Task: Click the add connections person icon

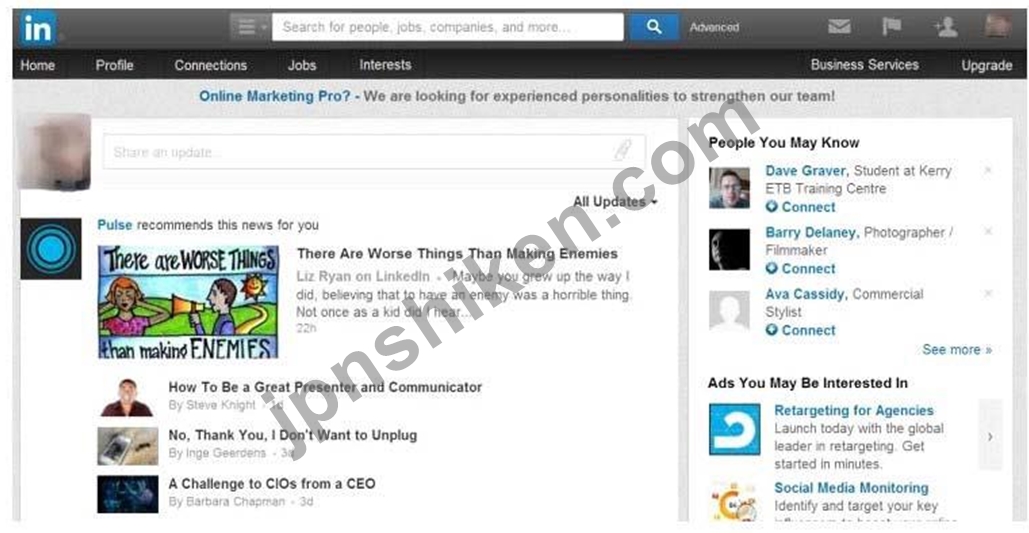Action: (x=946, y=27)
